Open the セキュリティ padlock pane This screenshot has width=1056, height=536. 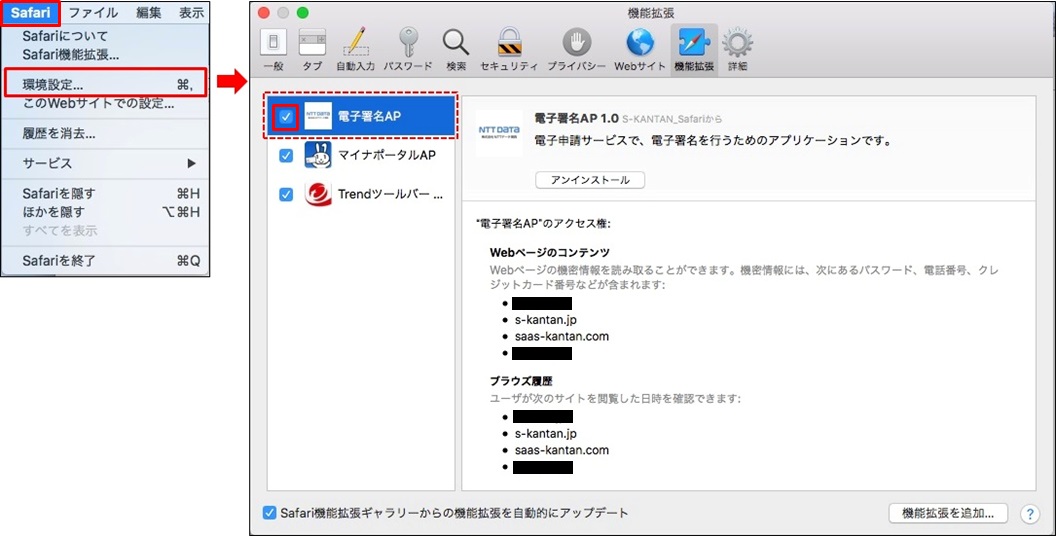tap(509, 49)
